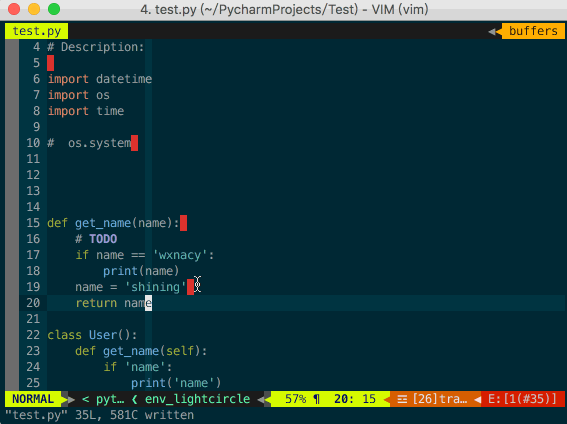Click line number 22 in the gutter
Image resolution: width=567 pixels, height=424 pixels.
(33, 335)
